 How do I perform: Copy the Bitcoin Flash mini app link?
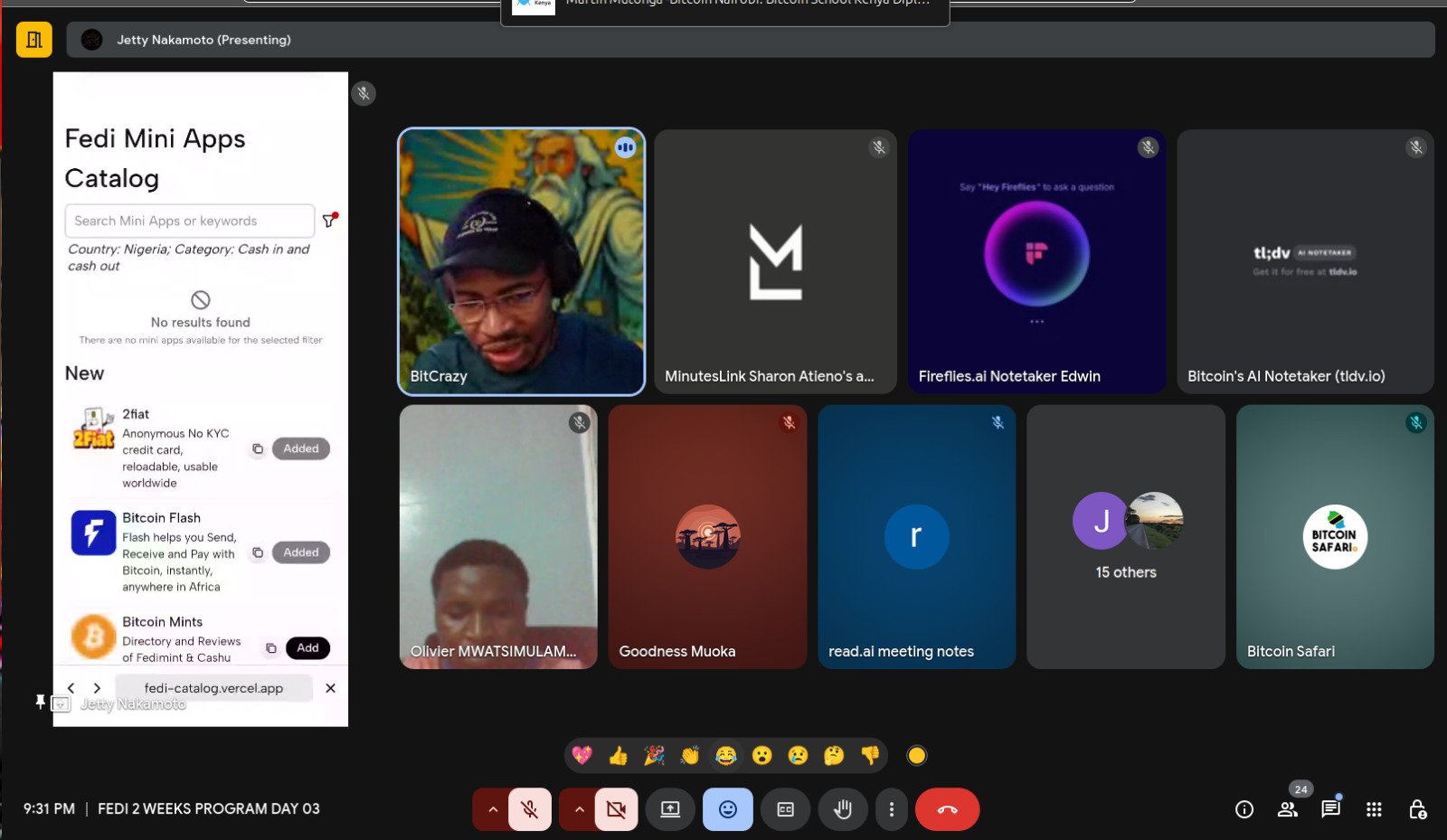(258, 552)
